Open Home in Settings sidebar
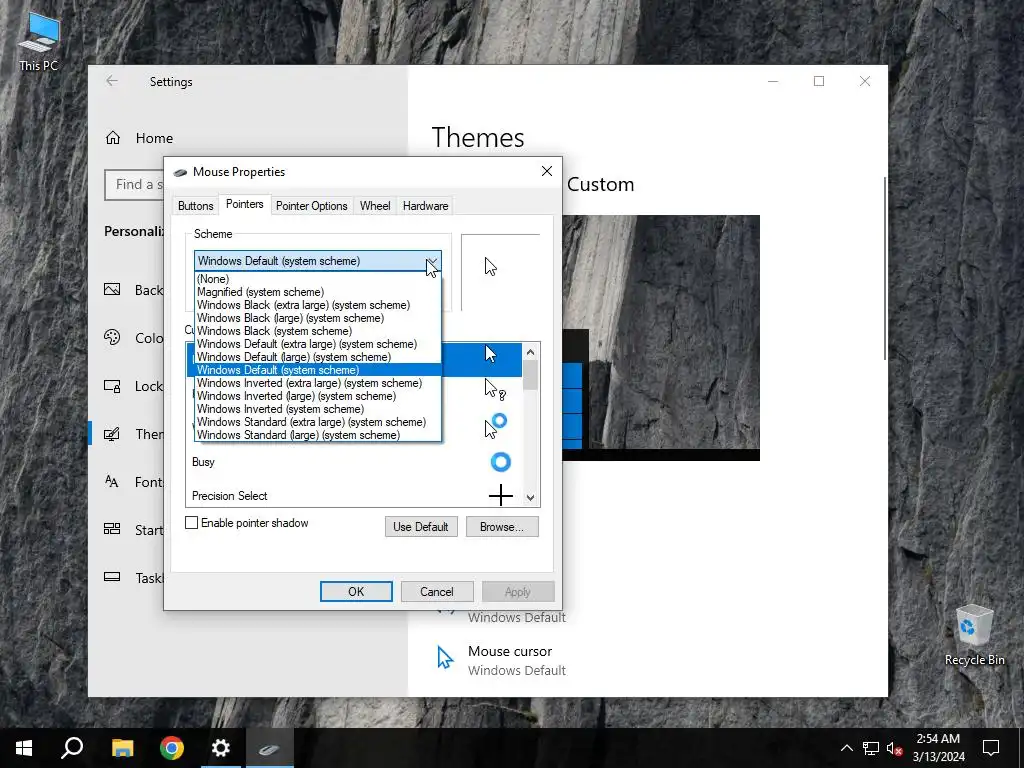Screen dimensions: 1024x768 [x=139, y=138]
